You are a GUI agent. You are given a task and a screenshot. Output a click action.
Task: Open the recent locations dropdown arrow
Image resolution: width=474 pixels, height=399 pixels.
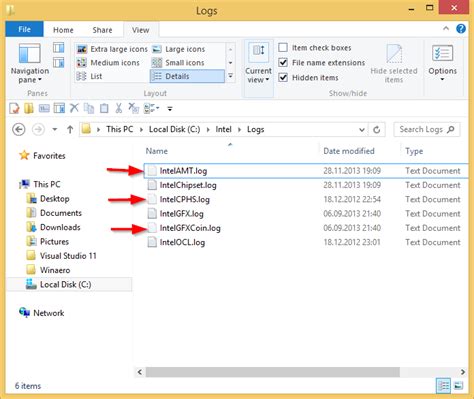54,129
